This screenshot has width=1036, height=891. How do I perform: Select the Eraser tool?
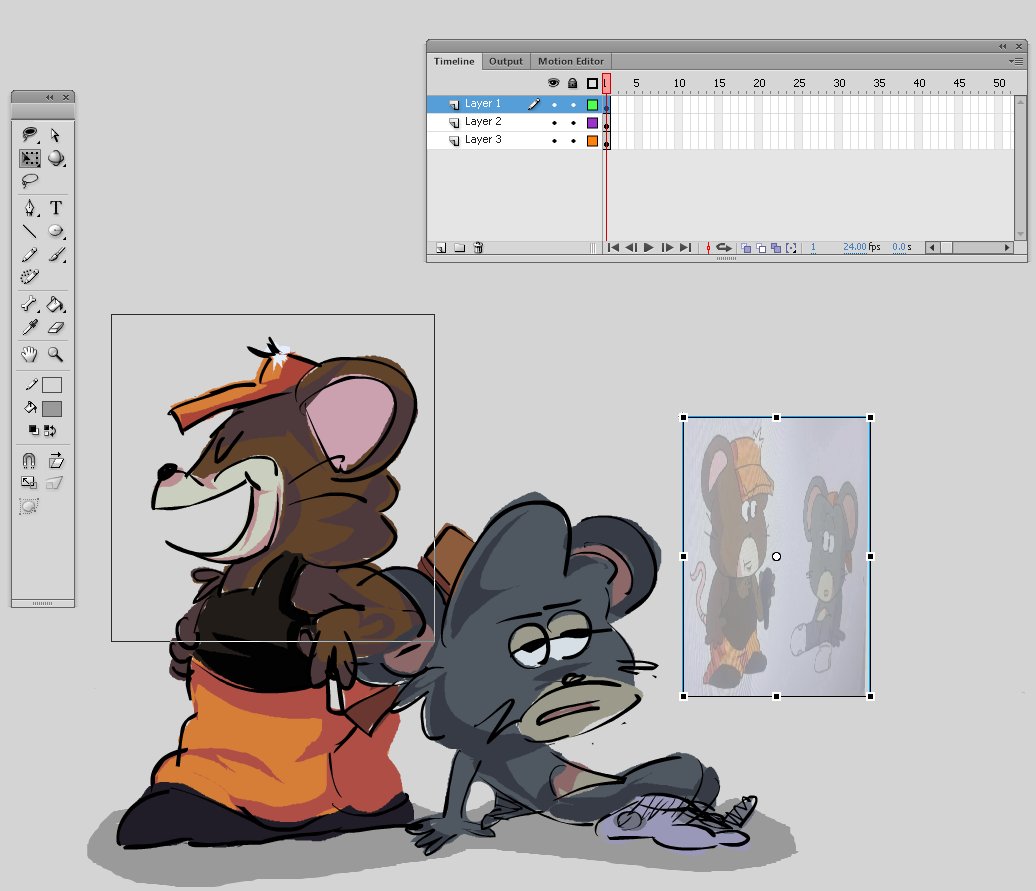56,327
